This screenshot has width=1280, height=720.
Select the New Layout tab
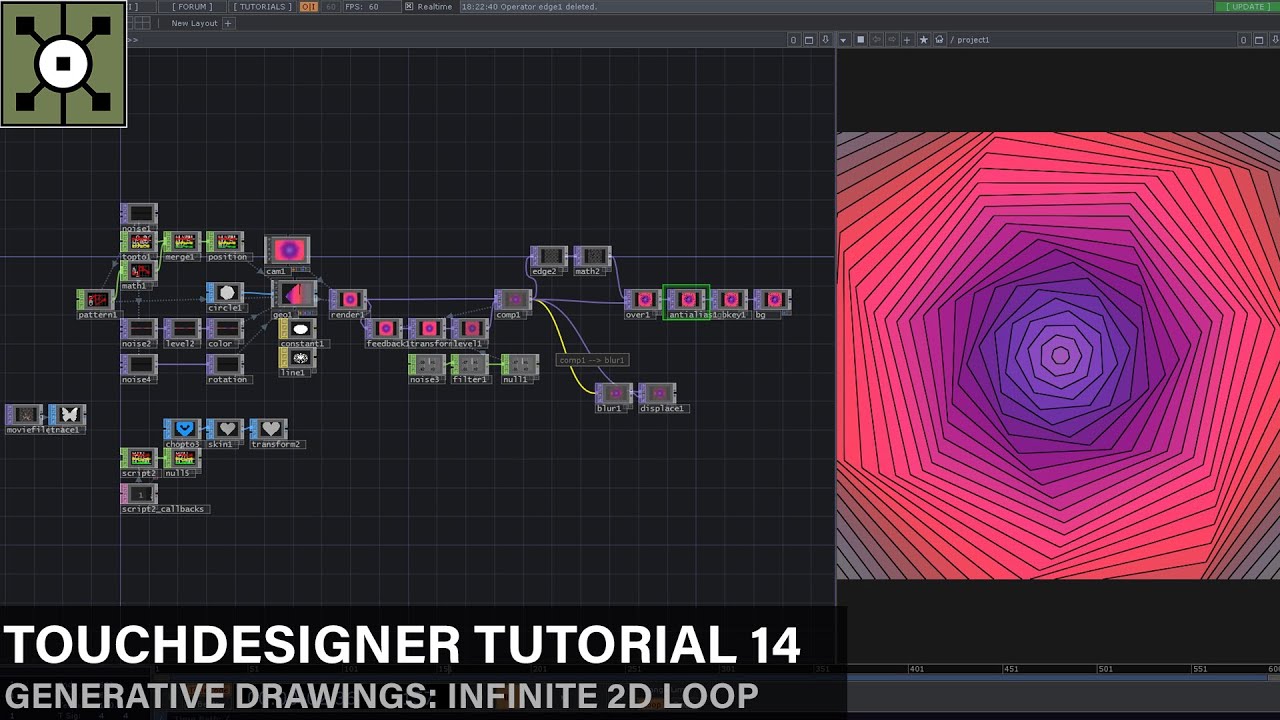[x=194, y=23]
